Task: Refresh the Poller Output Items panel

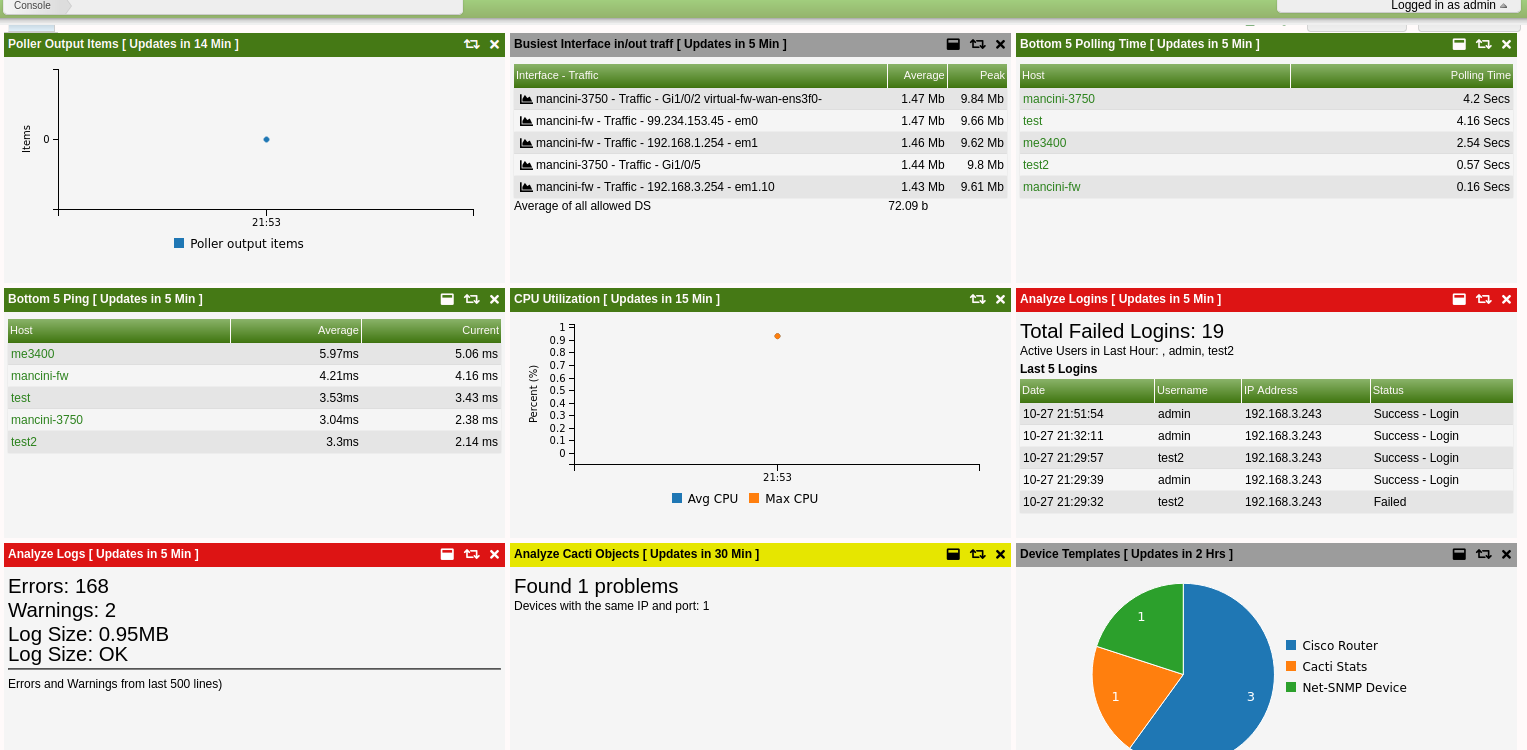Action: click(x=471, y=44)
